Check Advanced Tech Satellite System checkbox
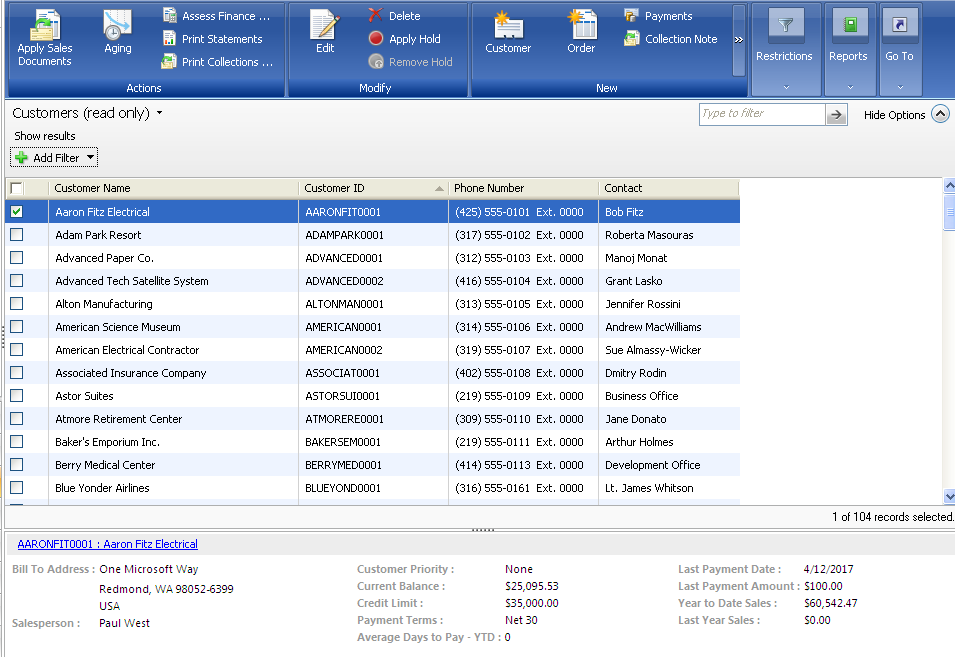955x657 pixels. pyautogui.click(x=16, y=281)
